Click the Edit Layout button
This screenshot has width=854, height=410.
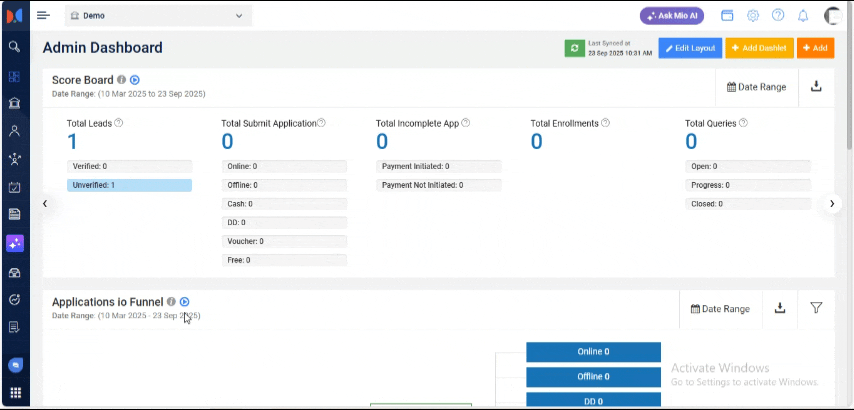(690, 48)
